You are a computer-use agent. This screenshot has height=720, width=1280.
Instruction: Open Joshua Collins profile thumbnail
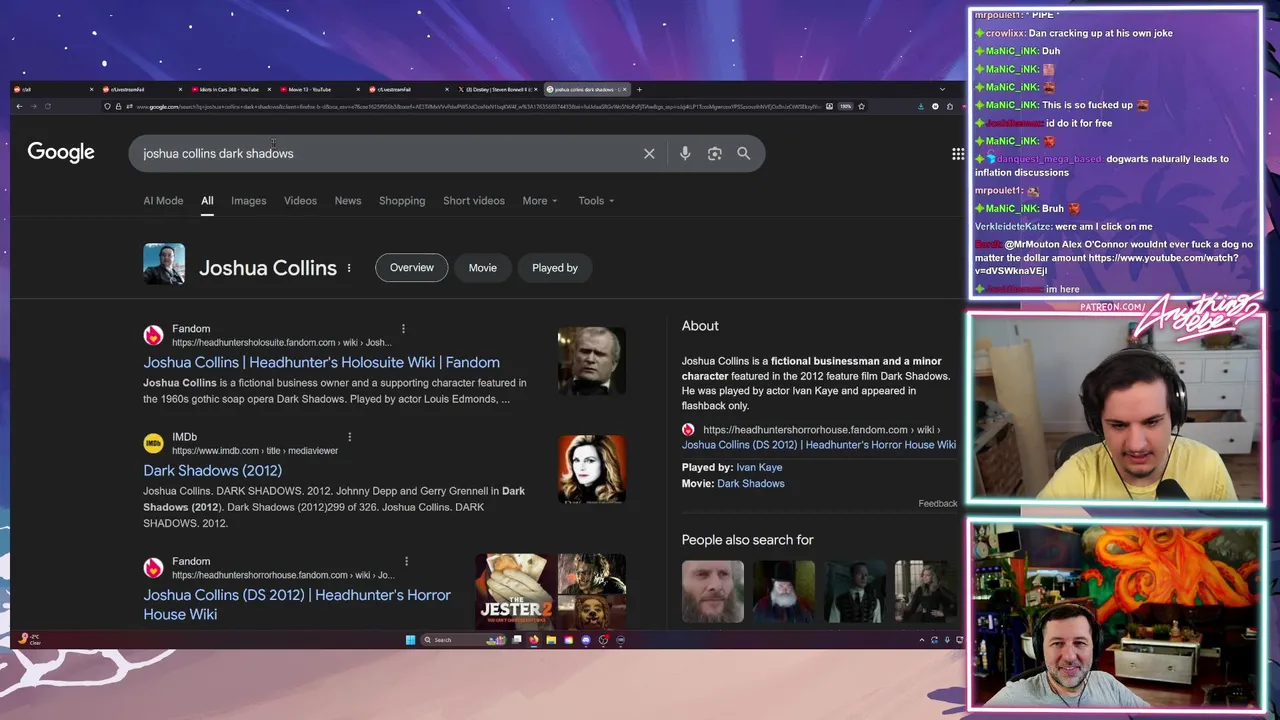[x=164, y=265]
